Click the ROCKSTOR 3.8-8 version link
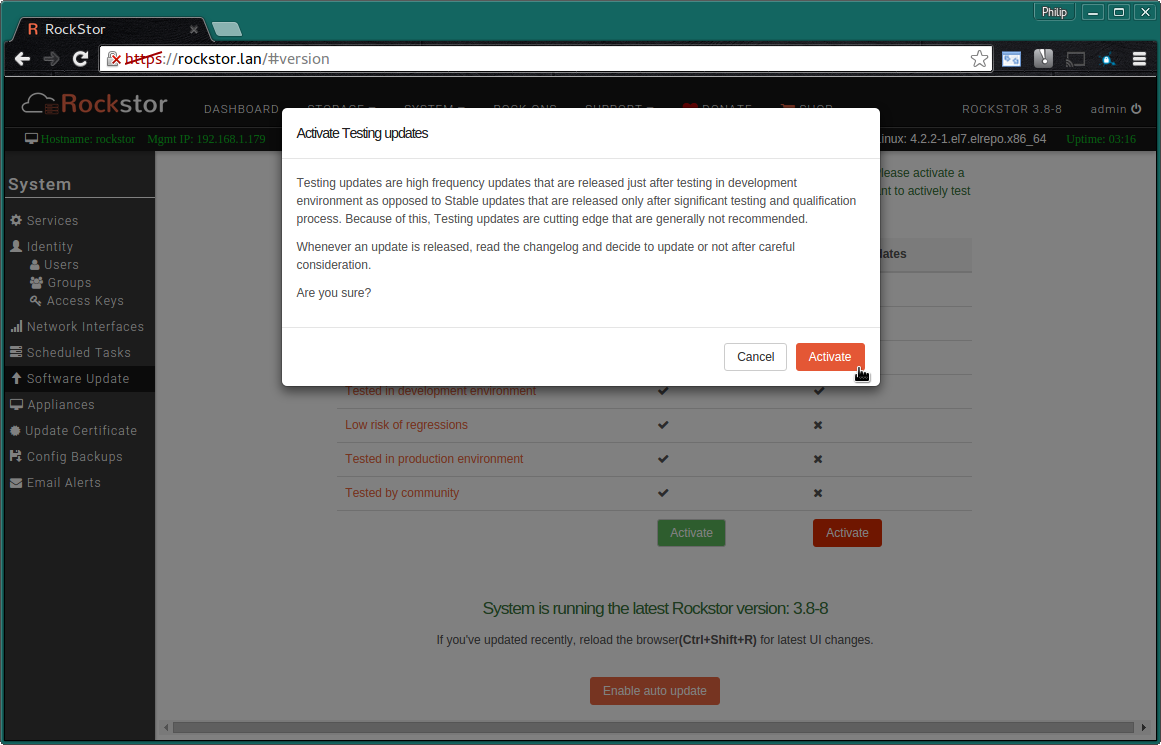 click(x=1011, y=109)
